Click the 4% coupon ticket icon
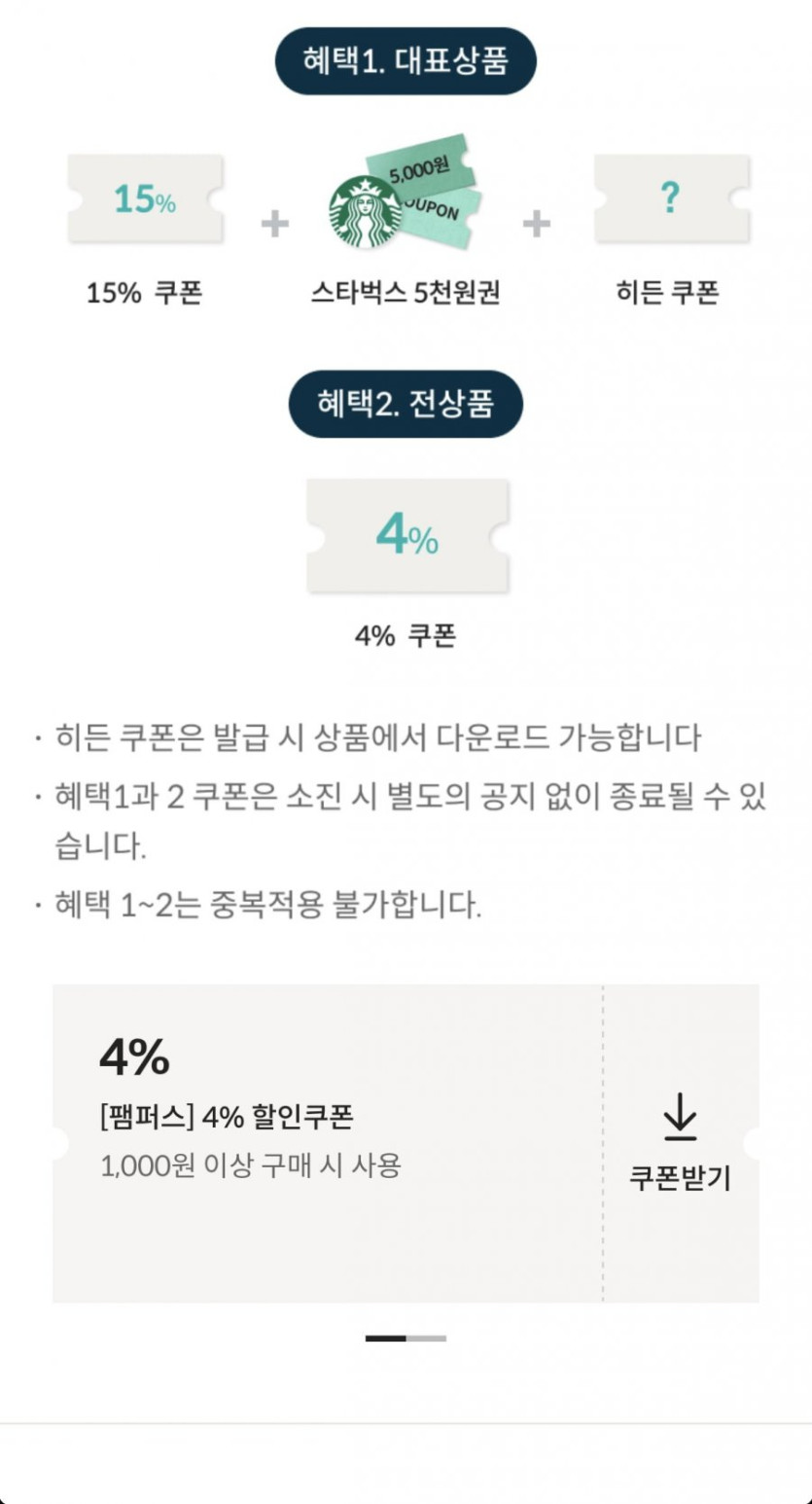 (x=407, y=535)
